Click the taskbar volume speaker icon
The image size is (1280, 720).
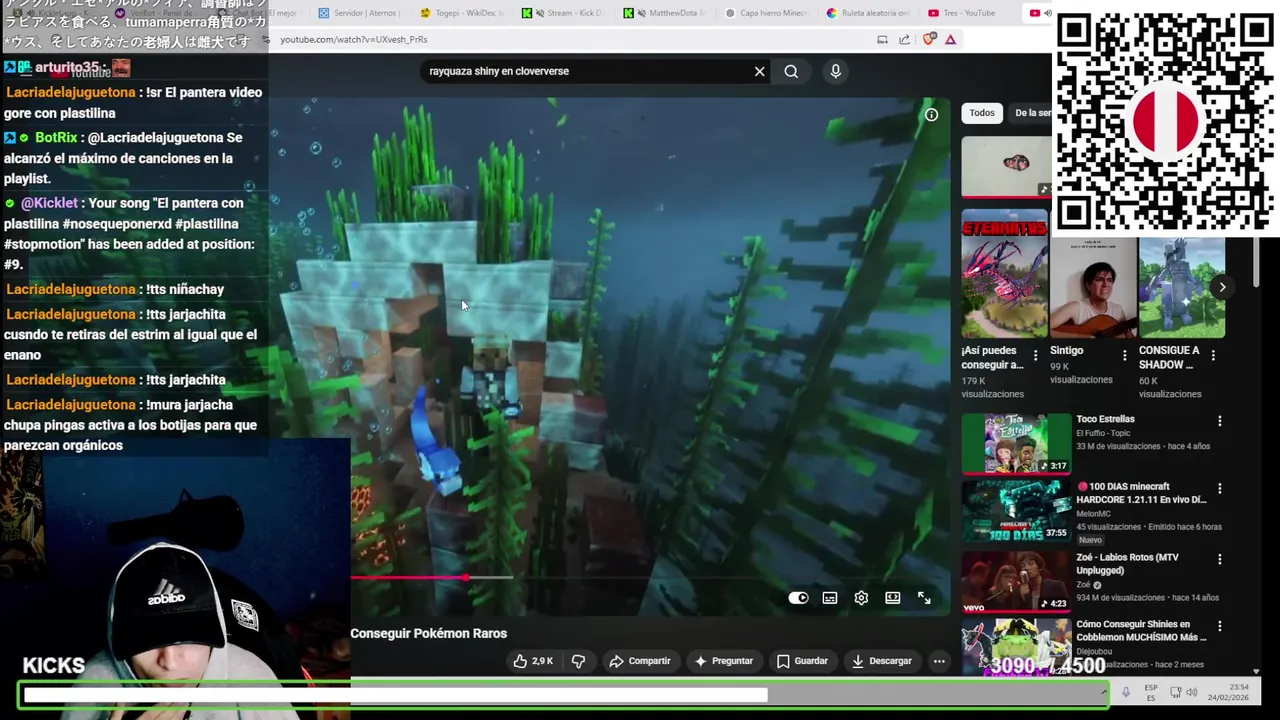pos(1191,692)
